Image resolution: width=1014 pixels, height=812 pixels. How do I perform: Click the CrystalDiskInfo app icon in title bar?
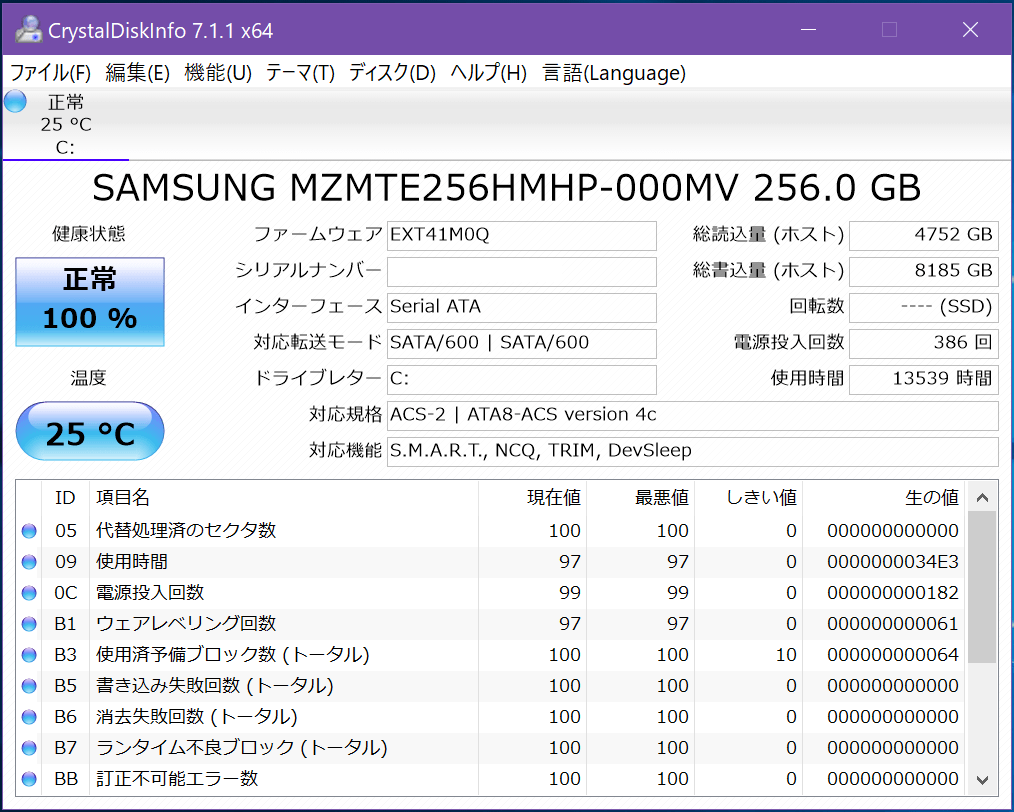[x=28, y=30]
